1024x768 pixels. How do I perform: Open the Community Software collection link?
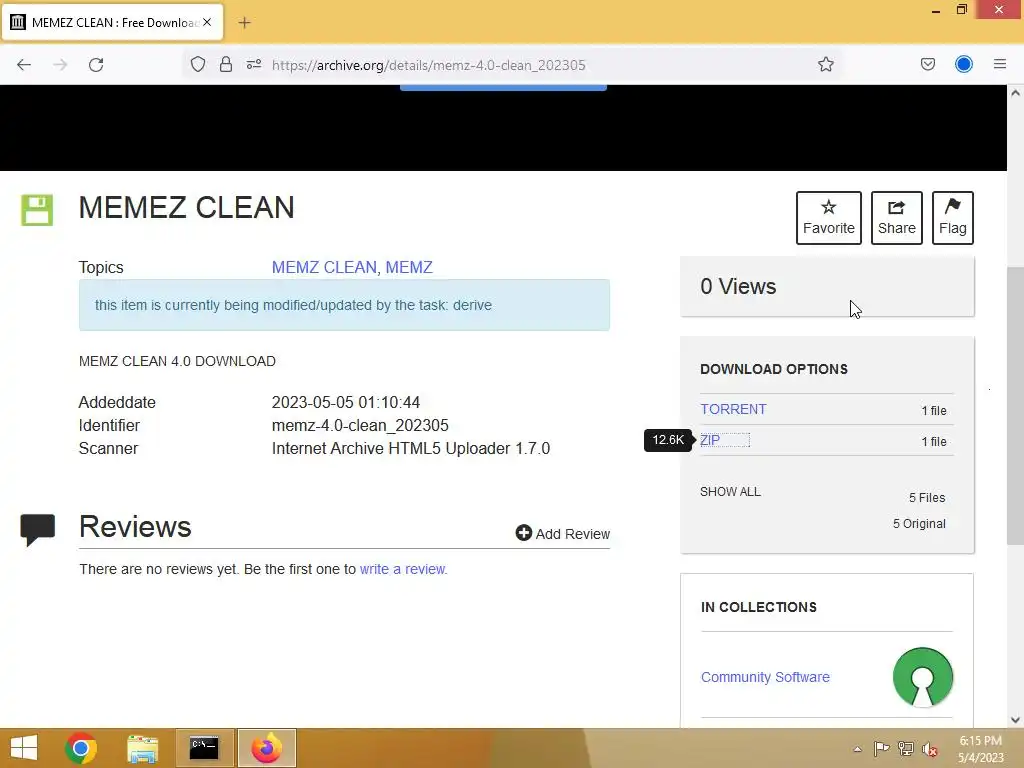(765, 677)
